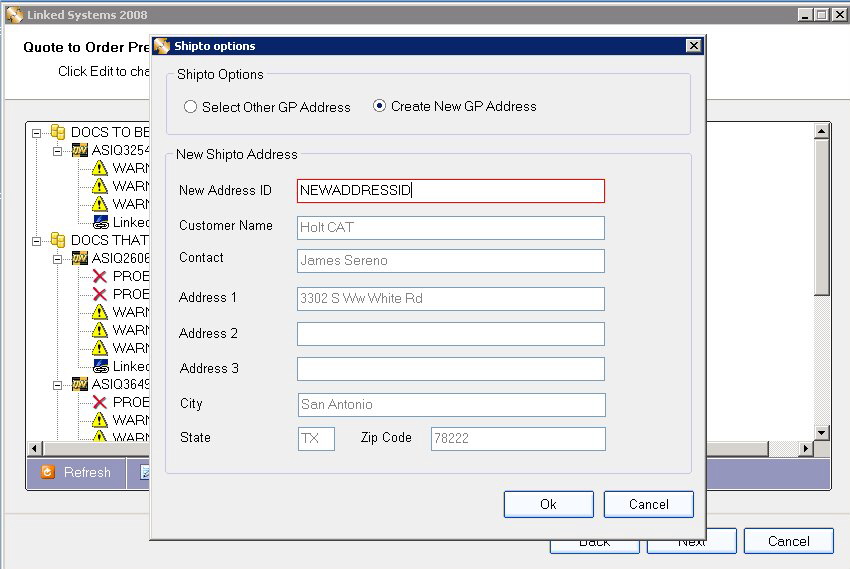Click the Customer Name field
The height and width of the screenshot is (569, 850).
pyautogui.click(x=451, y=228)
